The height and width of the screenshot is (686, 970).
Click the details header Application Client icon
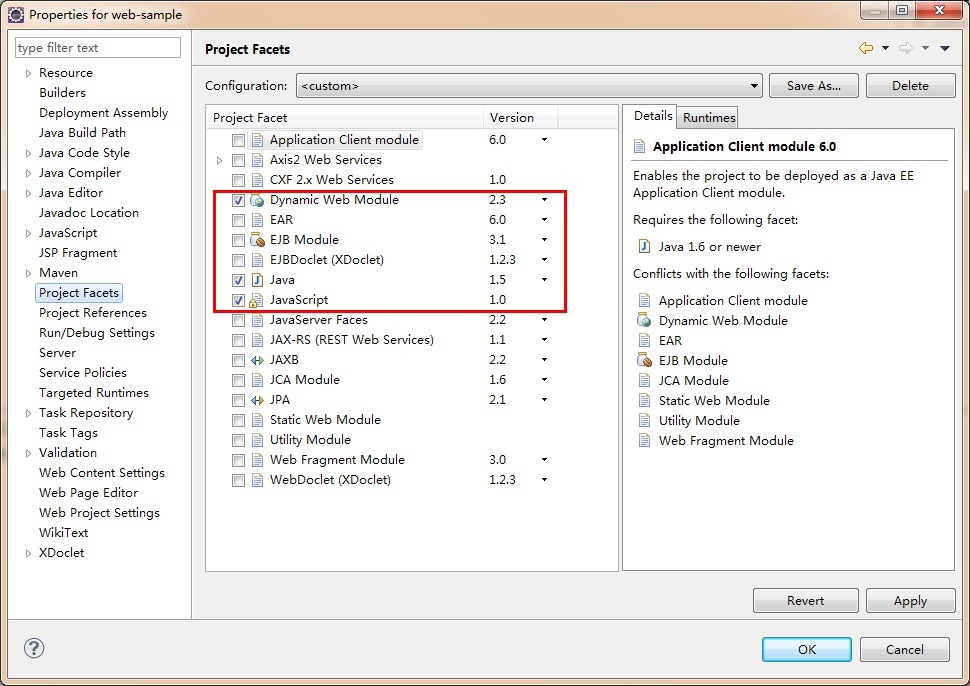click(x=640, y=147)
